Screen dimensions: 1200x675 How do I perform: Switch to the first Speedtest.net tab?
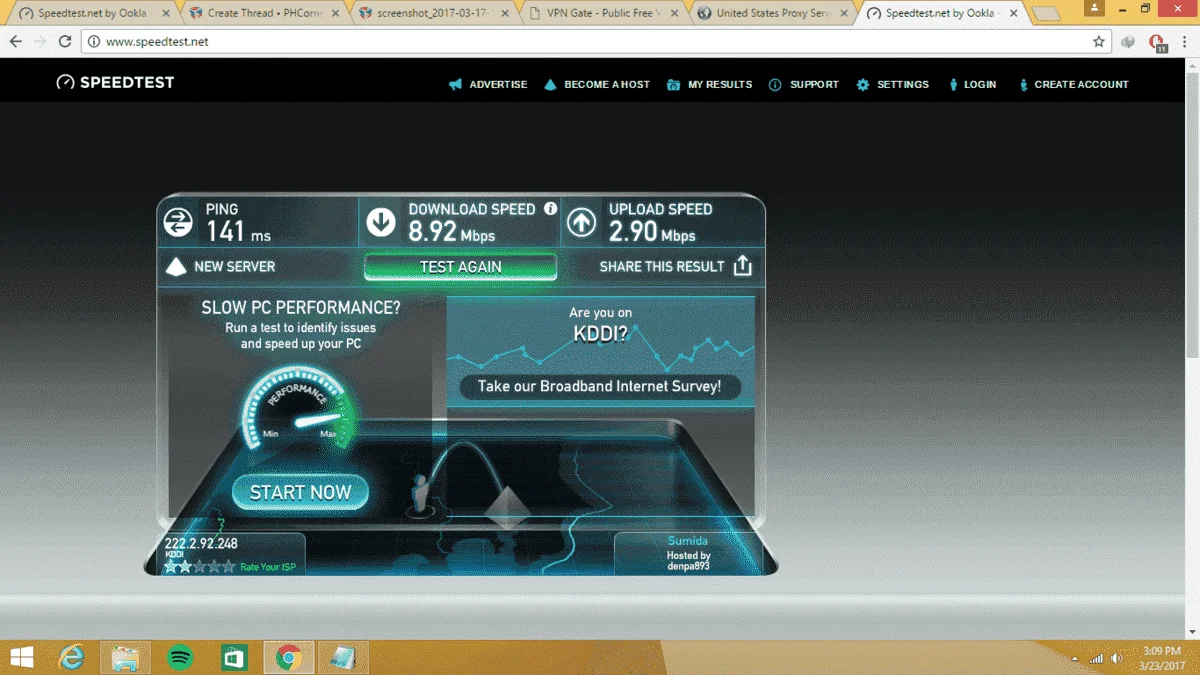click(x=92, y=14)
